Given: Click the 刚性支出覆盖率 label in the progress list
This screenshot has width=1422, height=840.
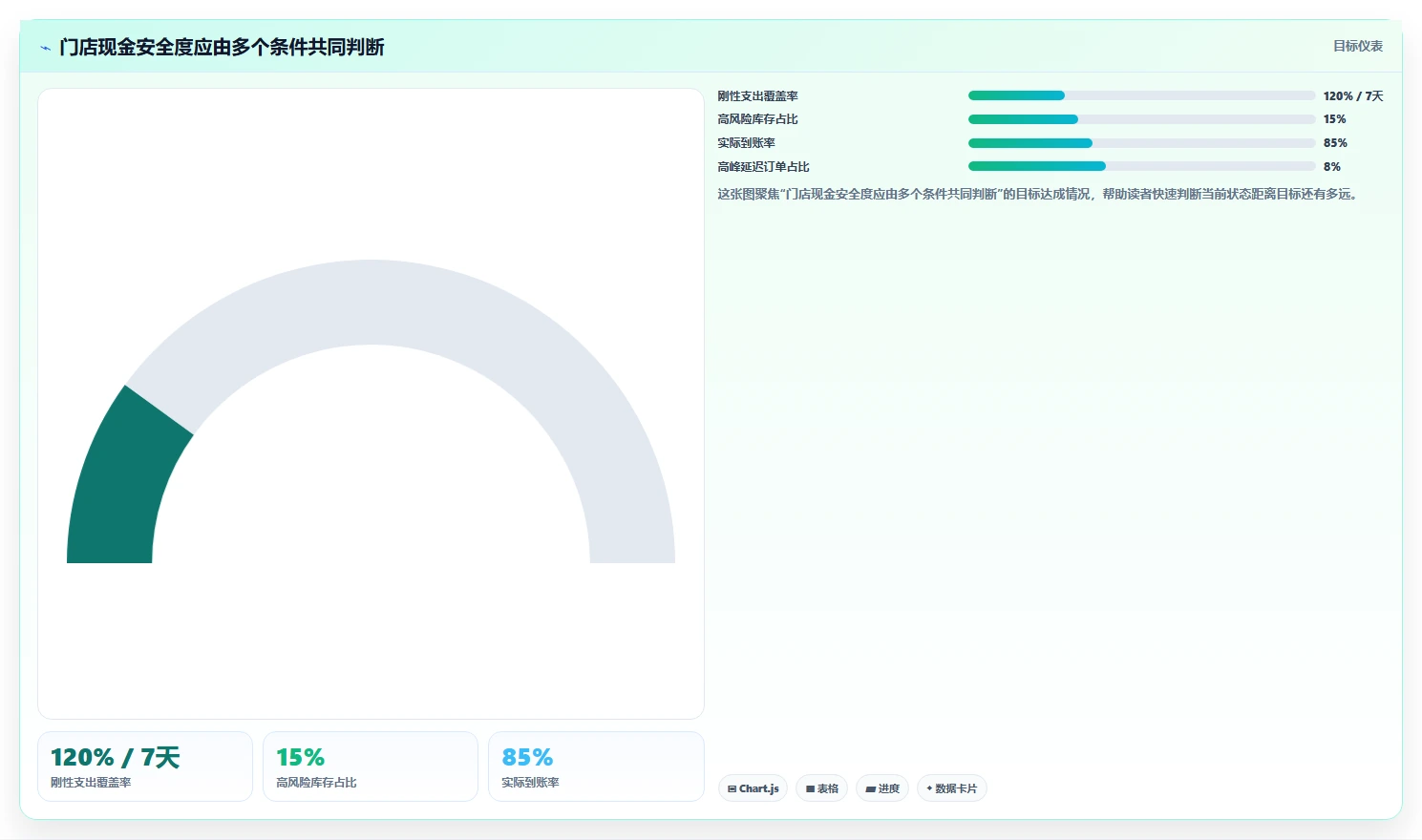Looking at the screenshot, I should [758, 96].
